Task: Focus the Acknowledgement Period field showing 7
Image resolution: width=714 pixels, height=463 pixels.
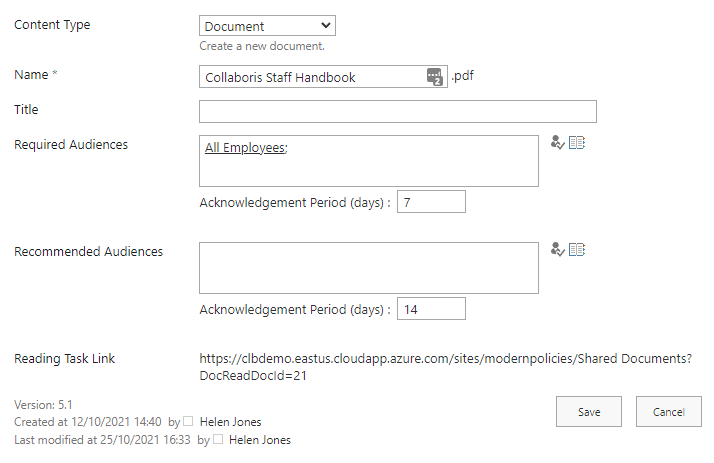Action: [x=431, y=203]
